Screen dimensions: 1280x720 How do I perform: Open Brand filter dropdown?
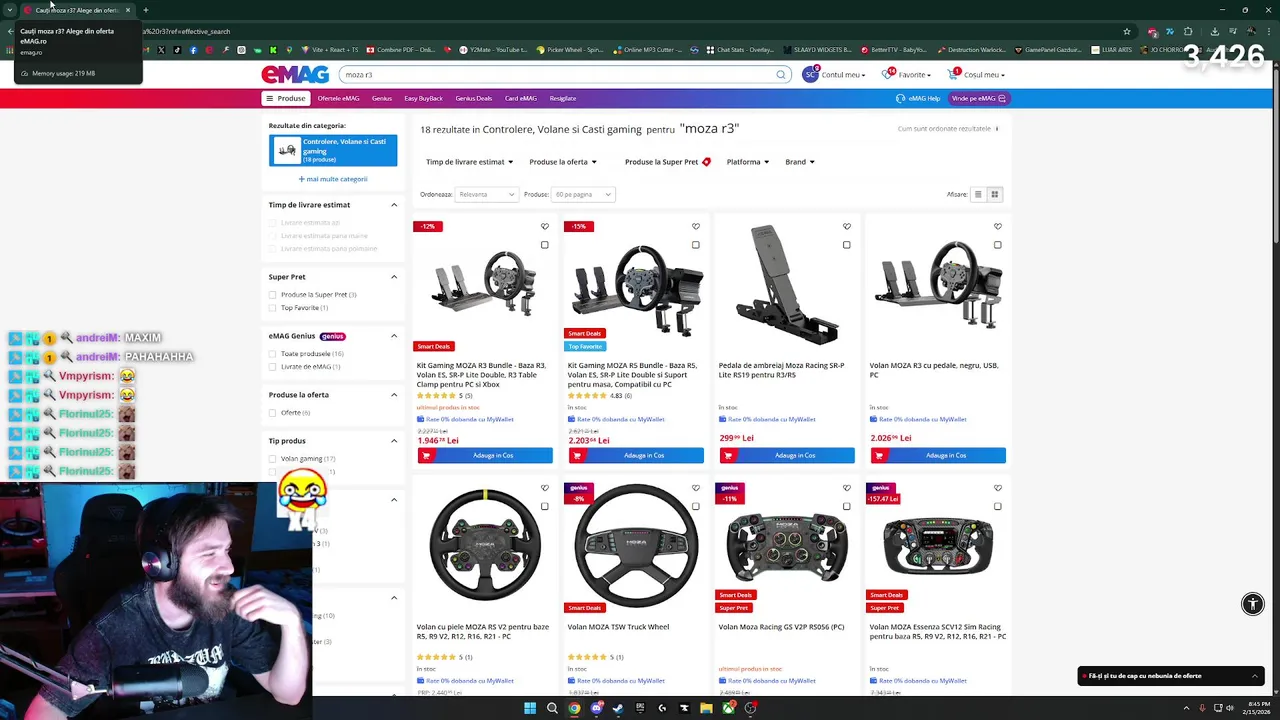coord(800,162)
